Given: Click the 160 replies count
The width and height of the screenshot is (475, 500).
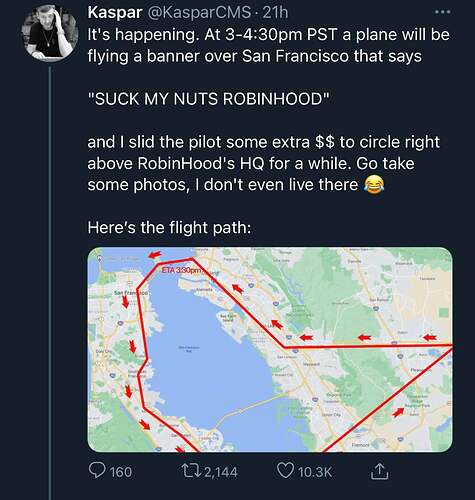Looking at the screenshot, I should click(121, 472).
